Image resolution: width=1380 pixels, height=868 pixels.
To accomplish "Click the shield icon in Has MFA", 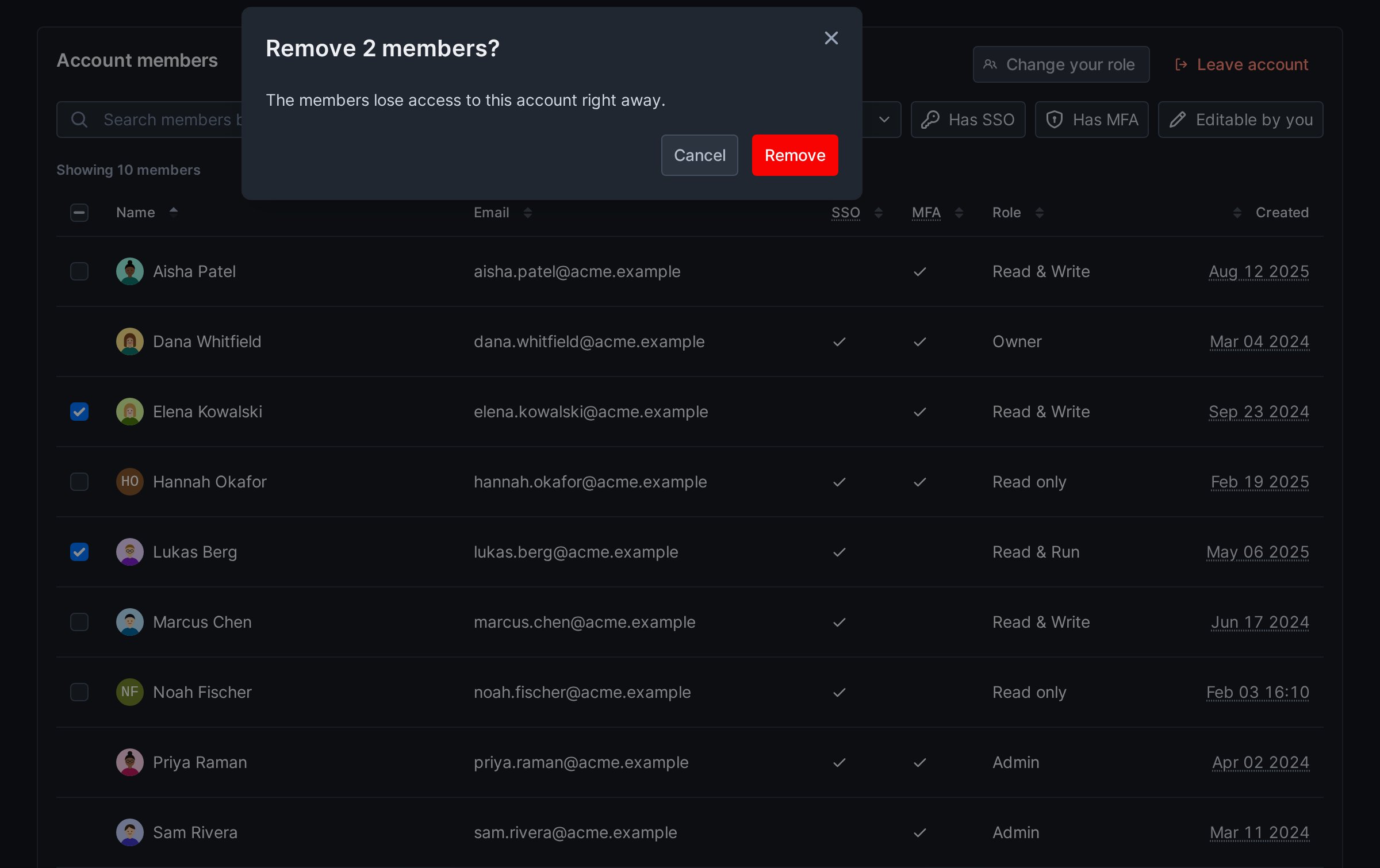I will [1054, 120].
